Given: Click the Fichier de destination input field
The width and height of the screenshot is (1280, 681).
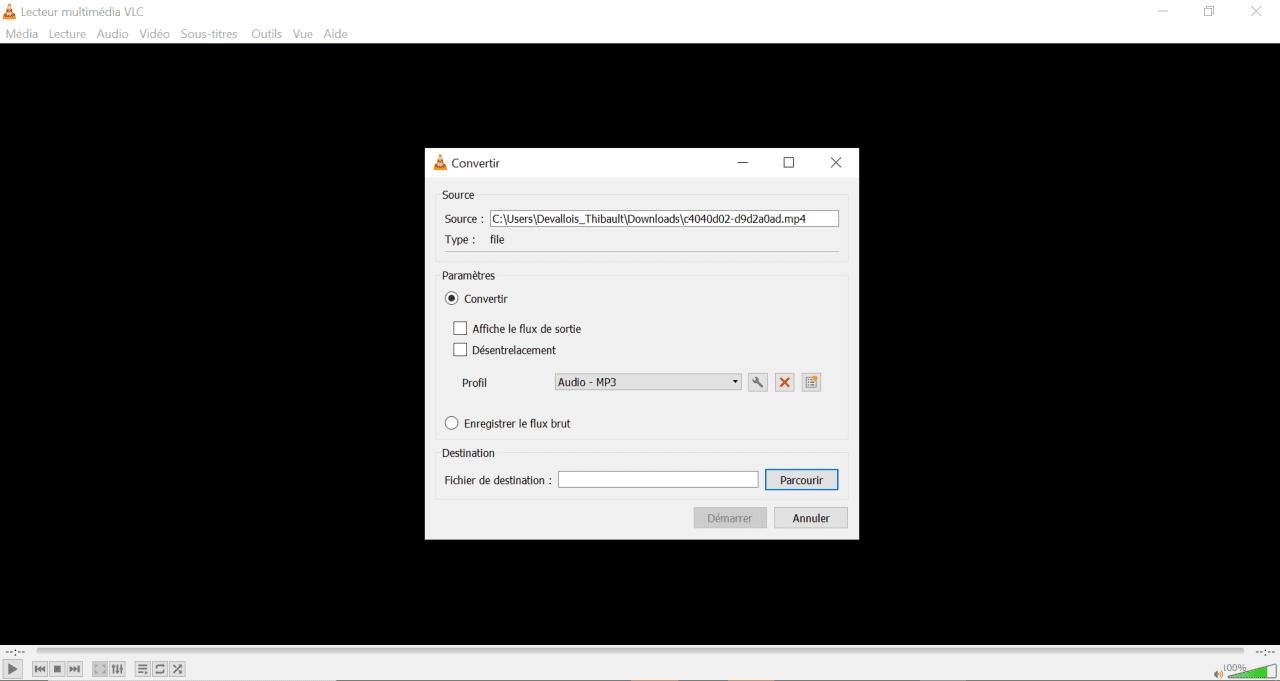Looking at the screenshot, I should 658,480.
